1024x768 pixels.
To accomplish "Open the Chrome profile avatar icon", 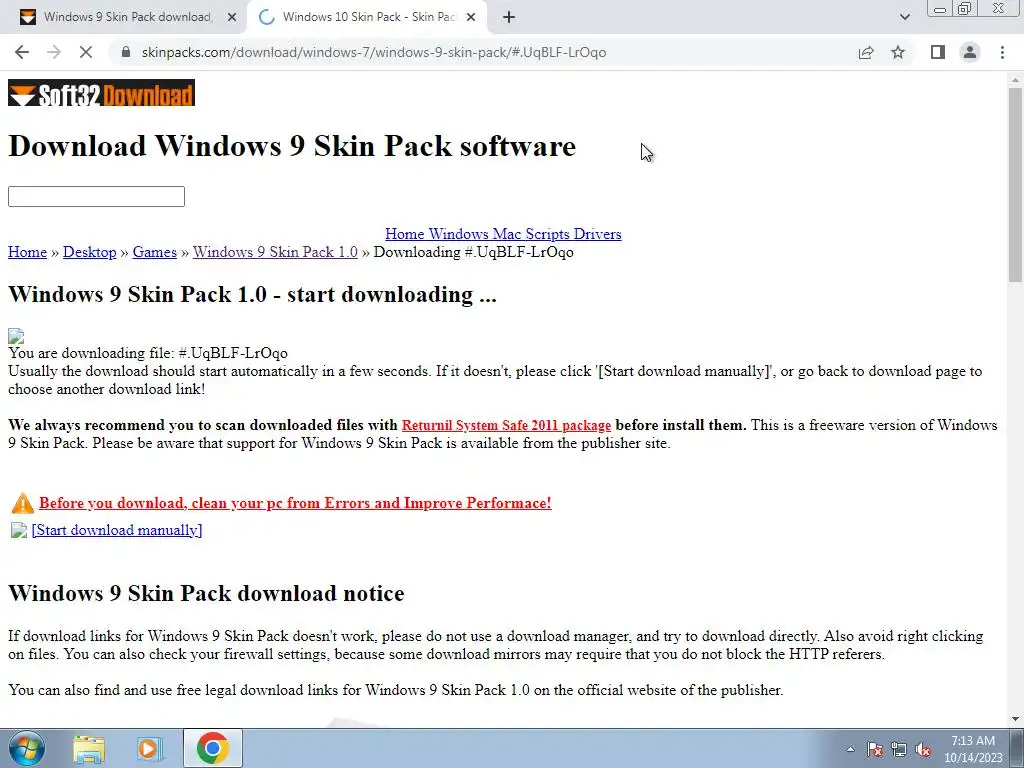I will pyautogui.click(x=970, y=52).
